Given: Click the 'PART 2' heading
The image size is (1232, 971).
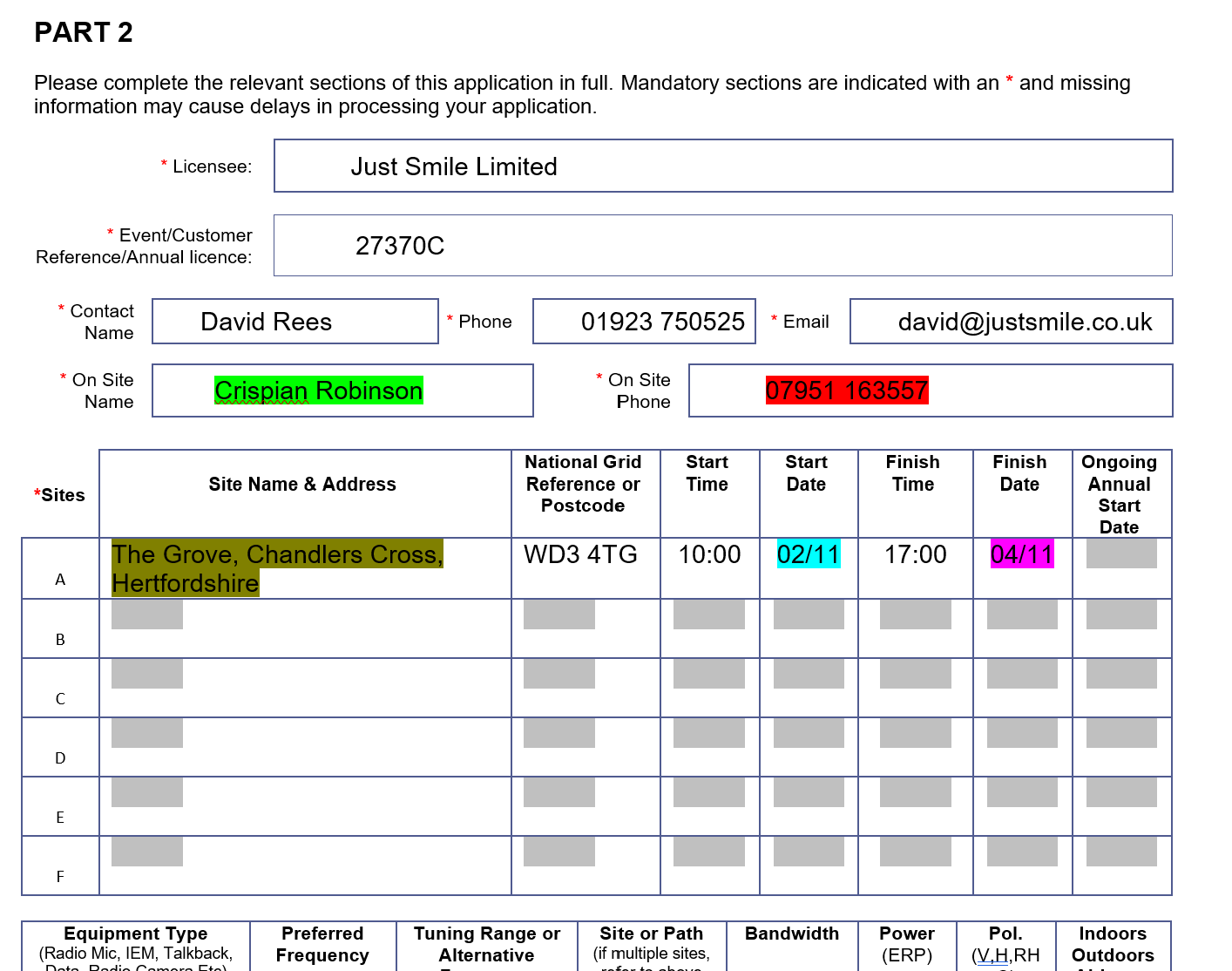Looking at the screenshot, I should click(84, 32).
